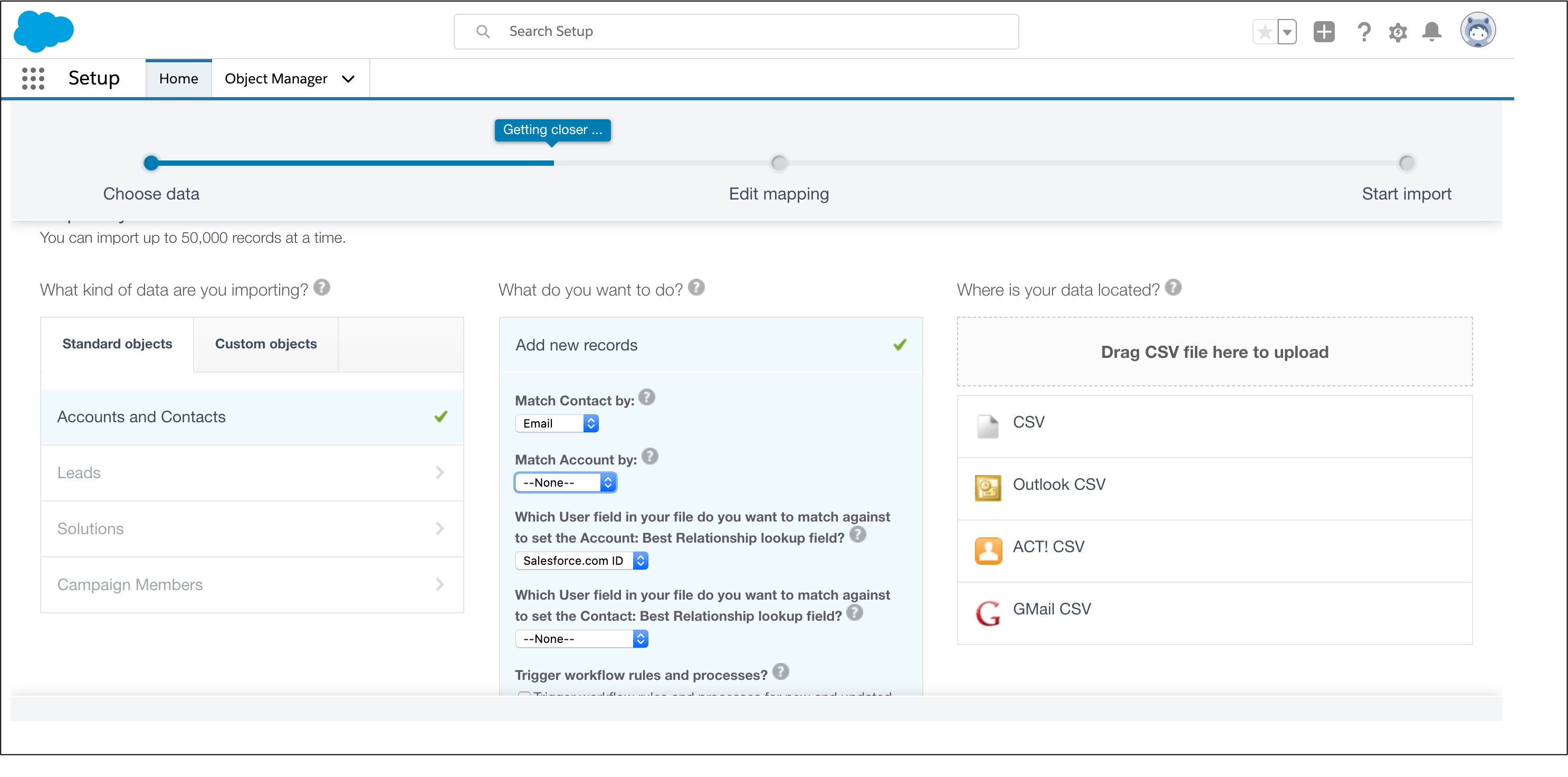Open Campaign Members import option

(129, 584)
